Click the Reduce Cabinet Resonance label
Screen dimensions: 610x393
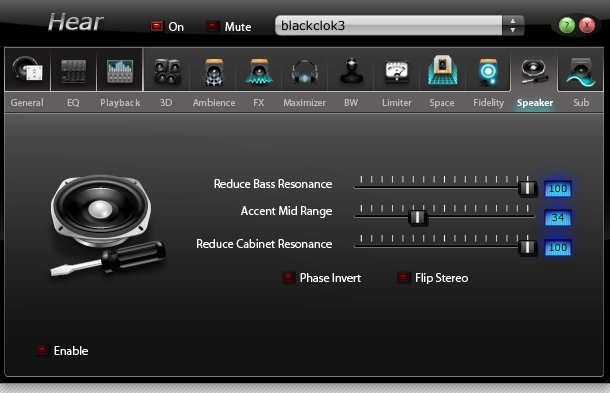click(264, 244)
